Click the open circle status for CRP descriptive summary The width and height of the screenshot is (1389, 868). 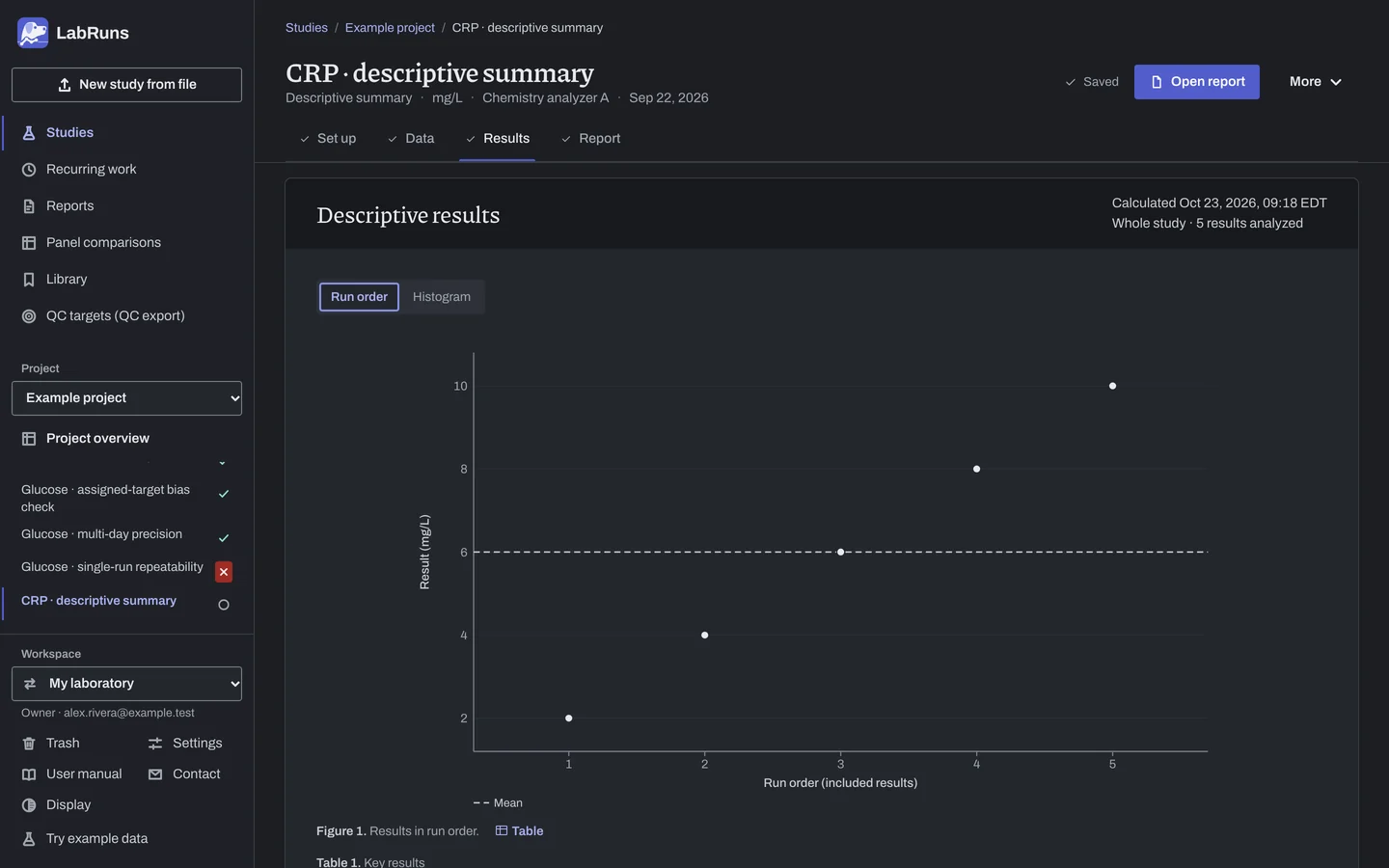click(224, 606)
